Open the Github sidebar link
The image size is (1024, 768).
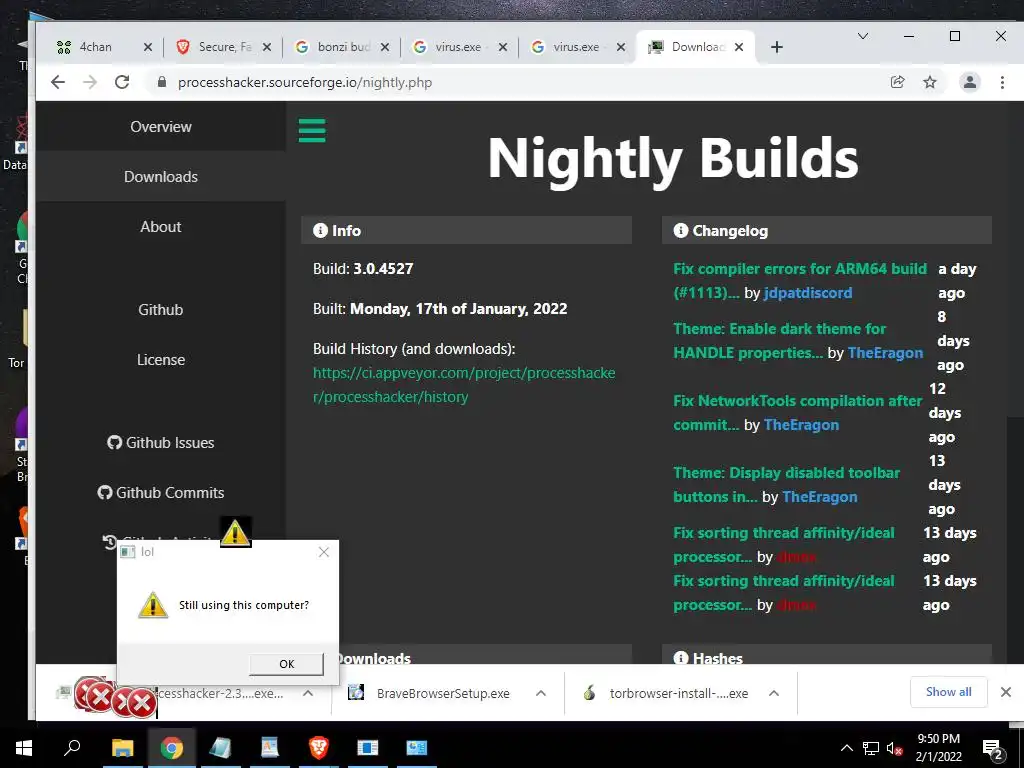tap(161, 310)
